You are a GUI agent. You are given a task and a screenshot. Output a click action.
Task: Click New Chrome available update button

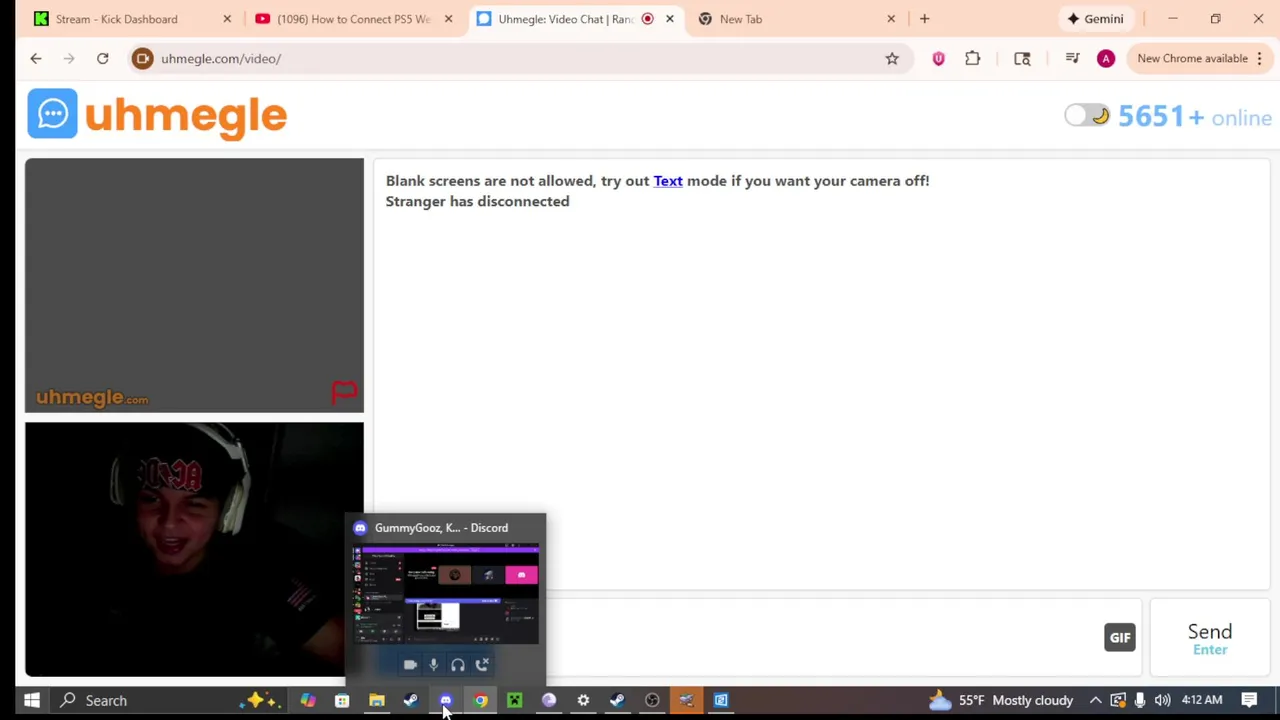coord(1192,59)
